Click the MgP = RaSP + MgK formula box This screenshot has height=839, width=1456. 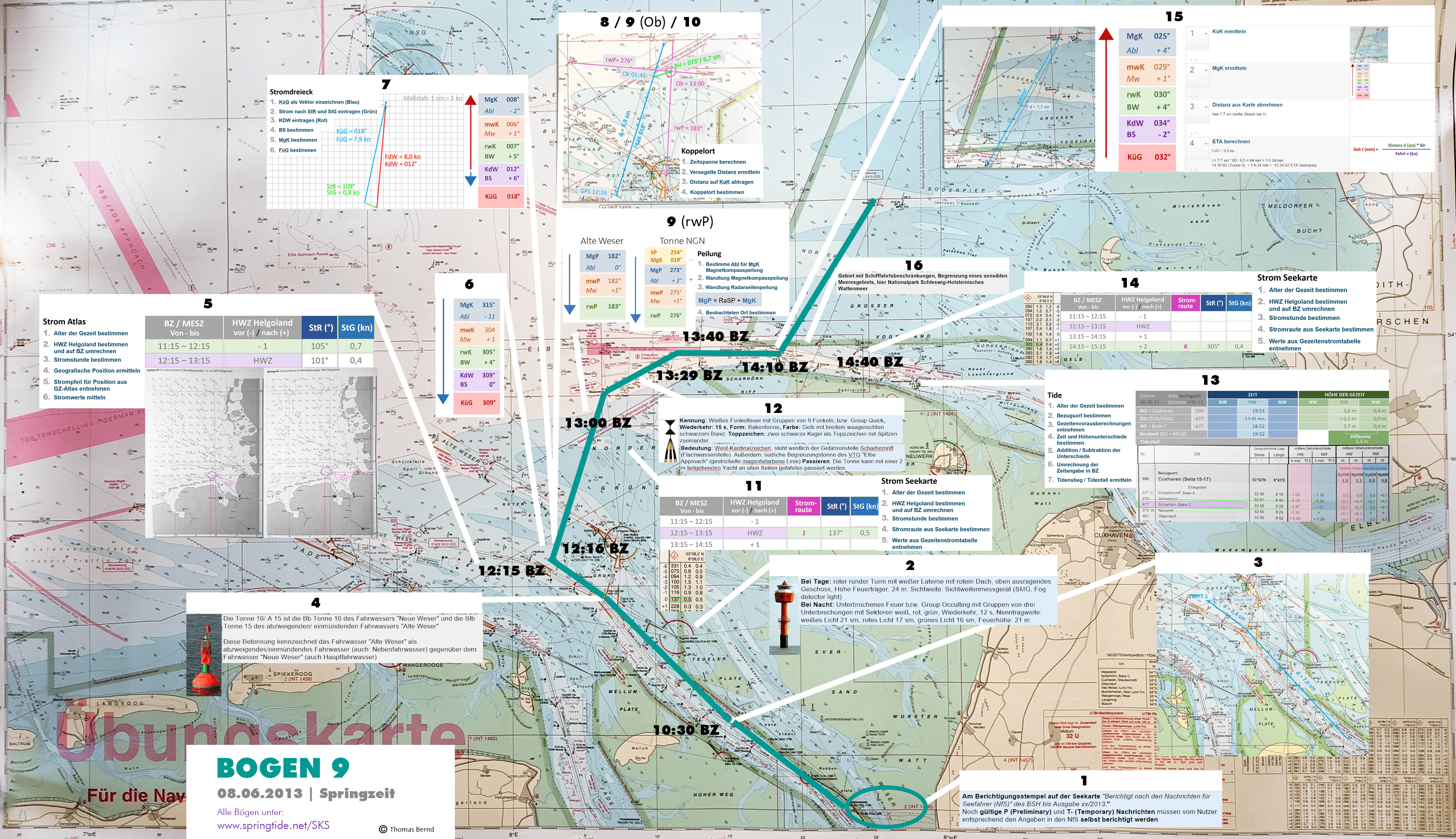pyautogui.click(x=728, y=300)
